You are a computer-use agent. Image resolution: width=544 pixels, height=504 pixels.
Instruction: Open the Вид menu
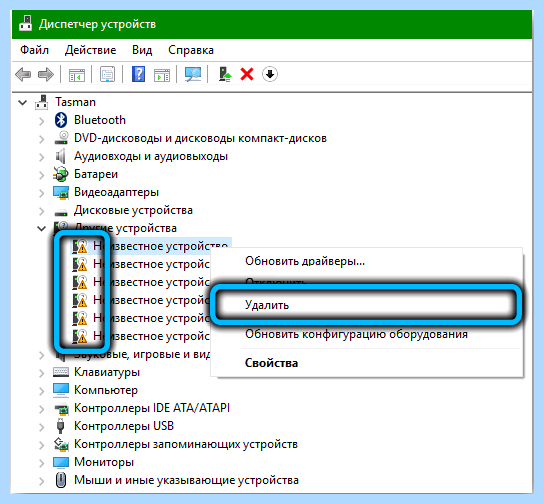pos(142,50)
